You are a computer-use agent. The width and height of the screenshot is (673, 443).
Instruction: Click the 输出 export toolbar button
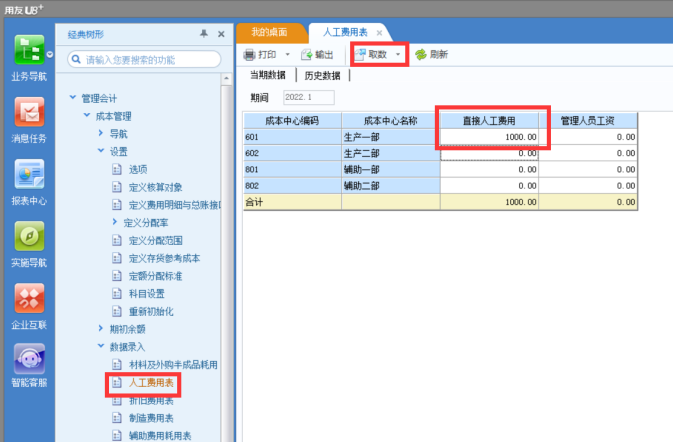coord(317,55)
